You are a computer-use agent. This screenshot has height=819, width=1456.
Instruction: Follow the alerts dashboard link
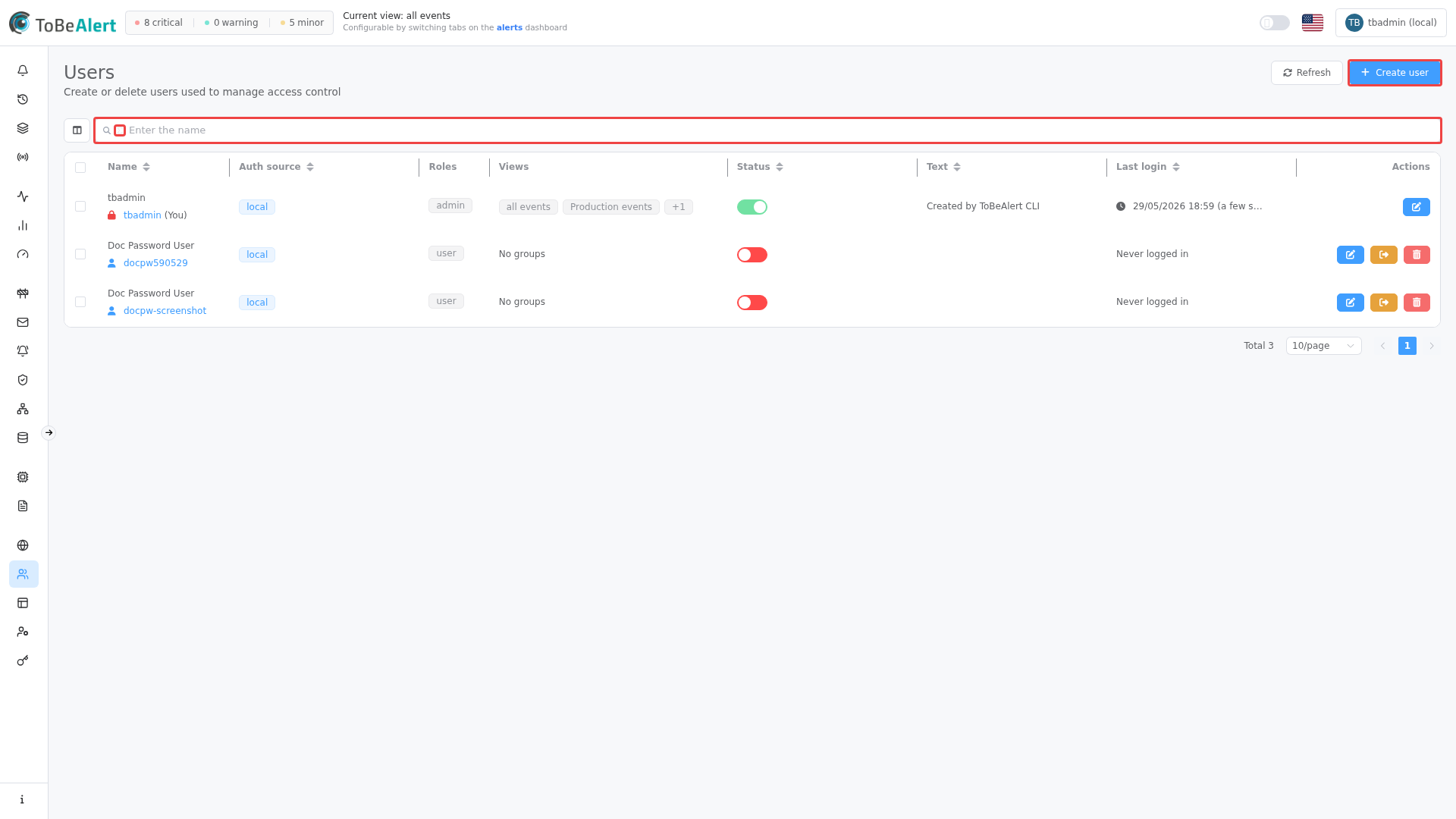[509, 27]
